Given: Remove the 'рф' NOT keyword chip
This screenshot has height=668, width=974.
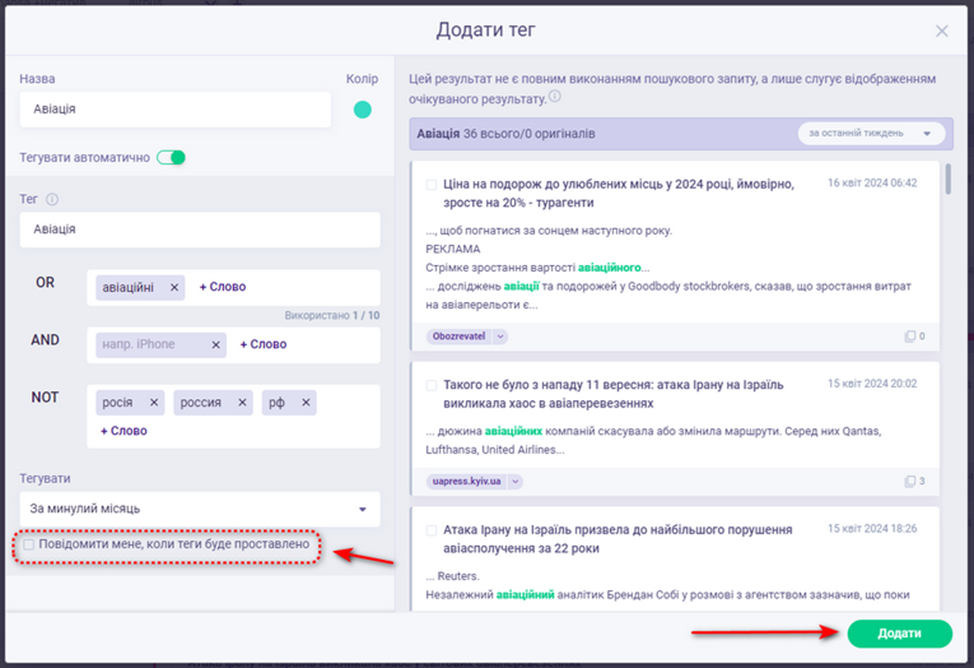Looking at the screenshot, I should [x=306, y=403].
